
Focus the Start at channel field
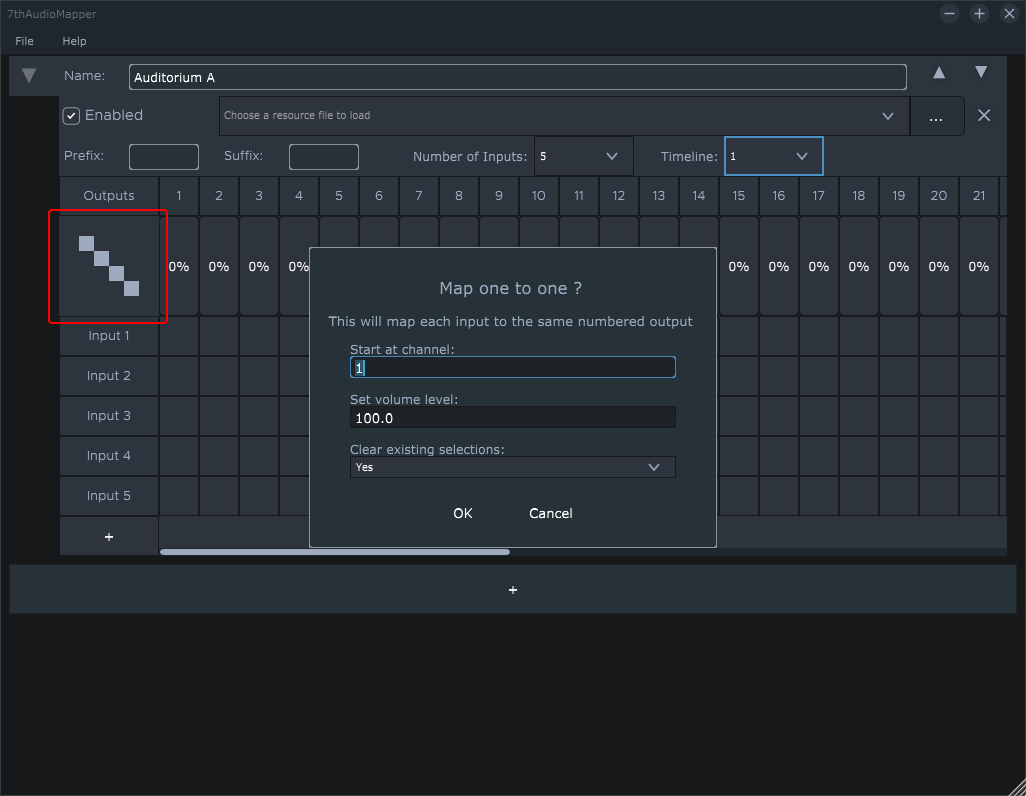(512, 367)
